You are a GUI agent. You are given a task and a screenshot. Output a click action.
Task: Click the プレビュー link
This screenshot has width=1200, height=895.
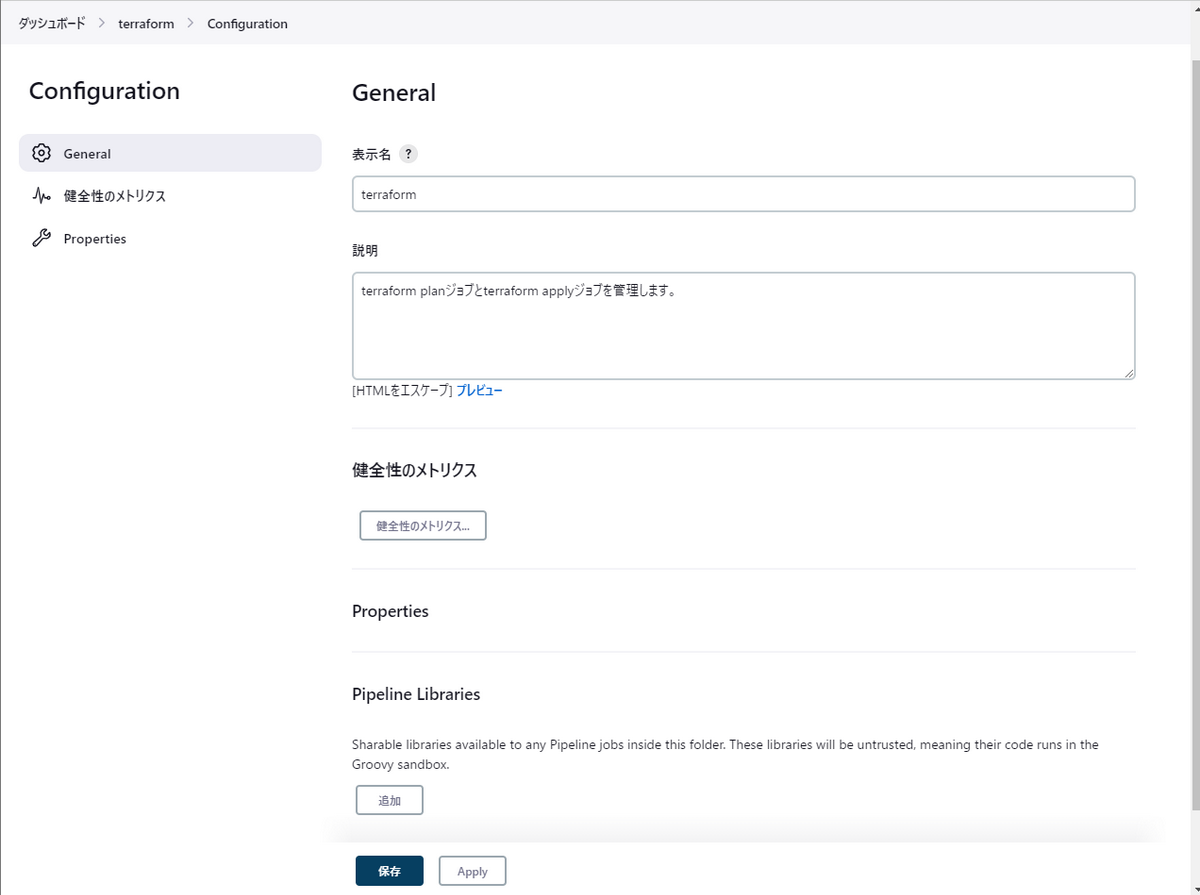pos(480,390)
